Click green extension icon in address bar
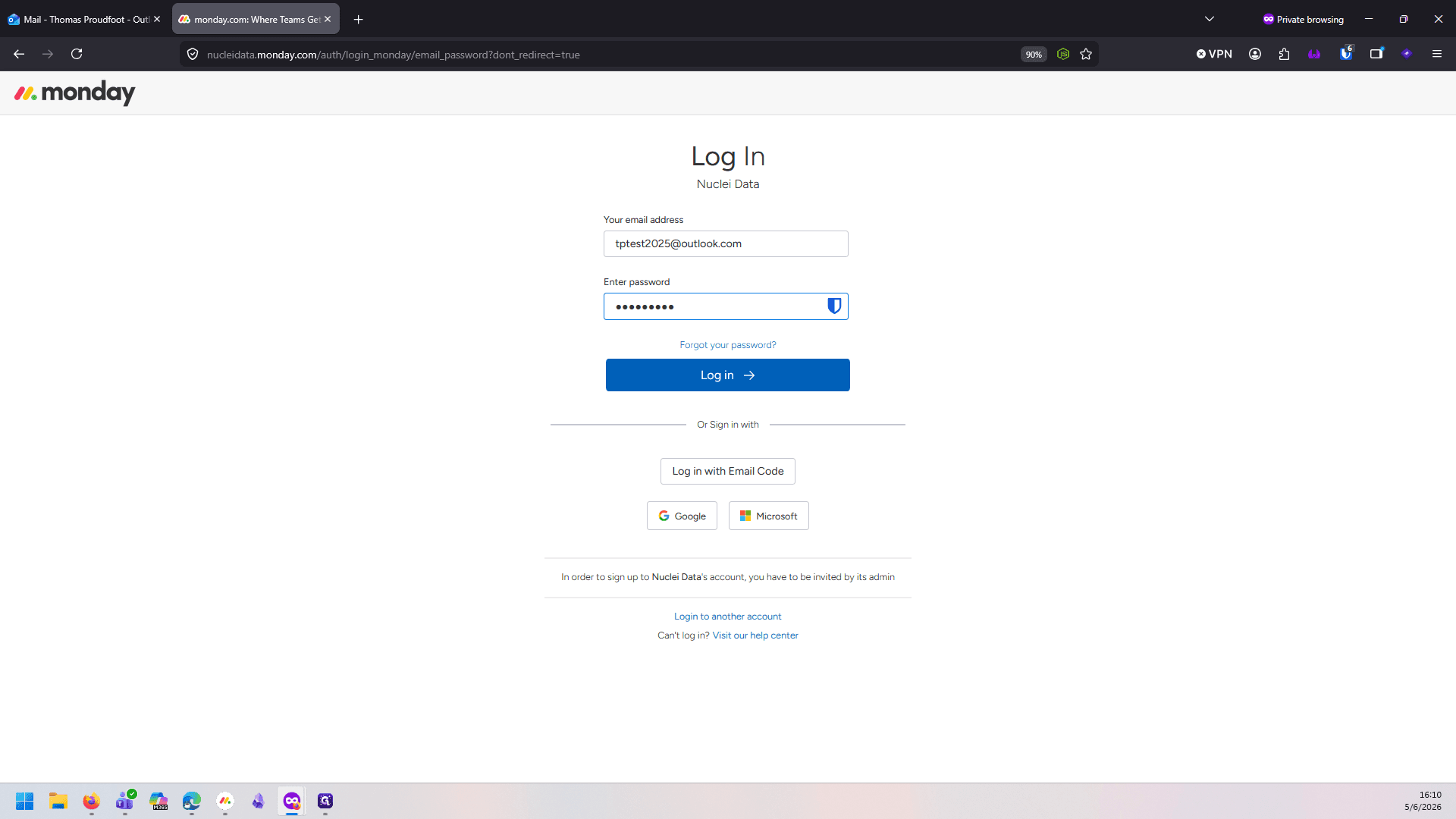This screenshot has height=819, width=1456. pos(1063,54)
